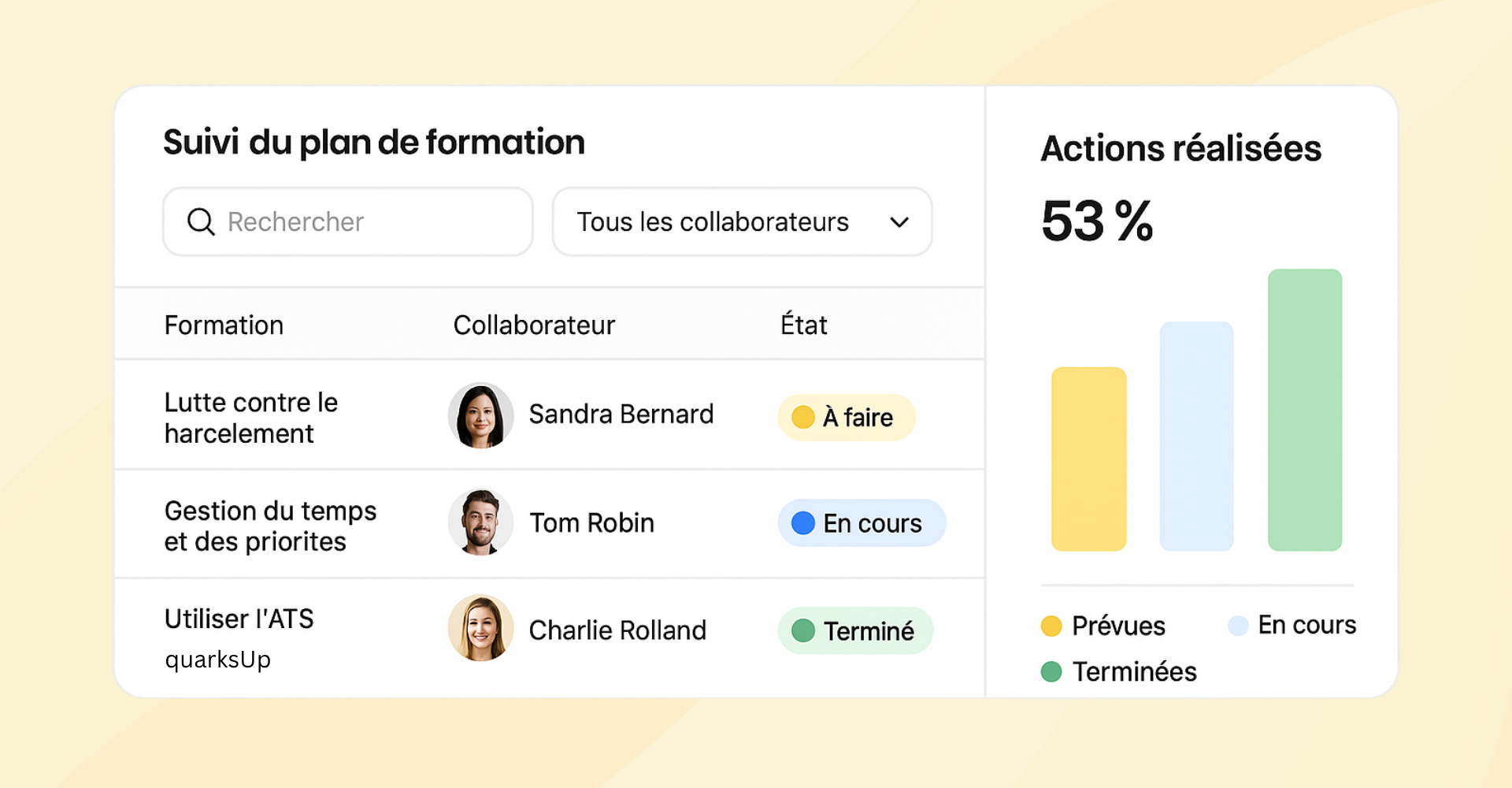Screen dimensions: 1512x788
Task: Click Charlie Rolland's avatar photo
Action: click(480, 628)
